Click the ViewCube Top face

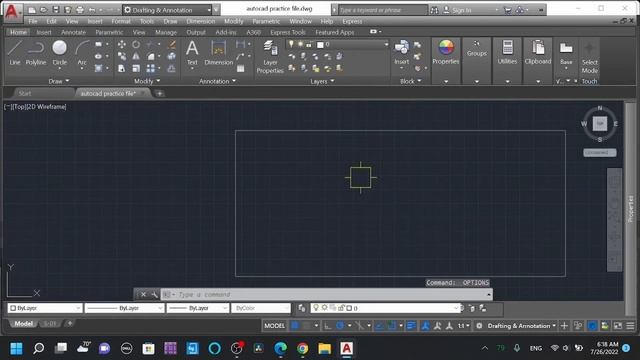click(x=600, y=123)
